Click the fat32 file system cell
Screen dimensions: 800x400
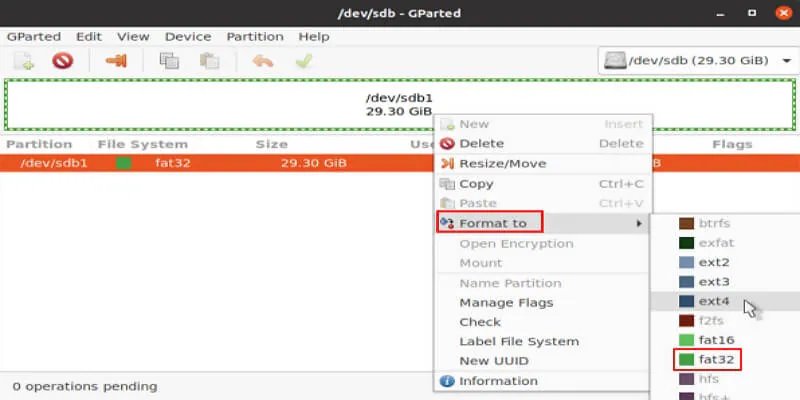(173, 163)
